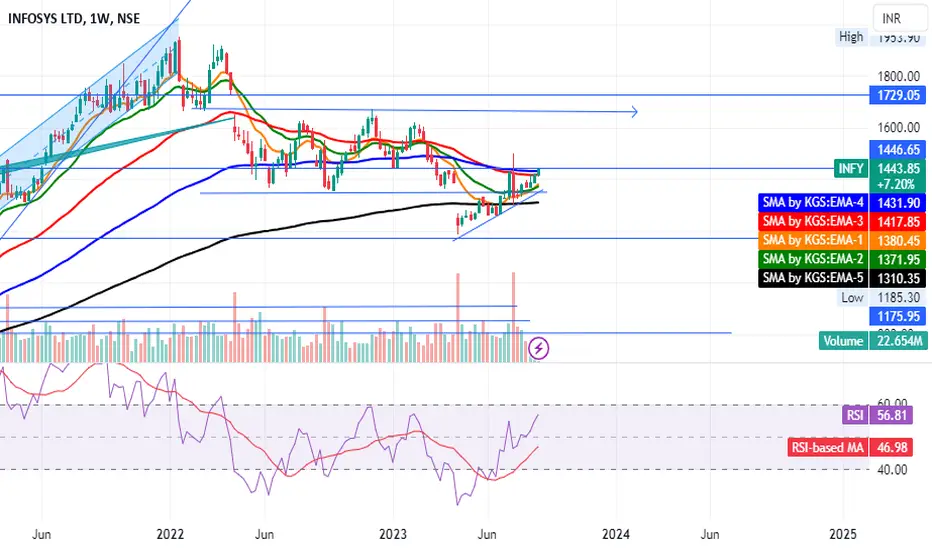The width and height of the screenshot is (932, 550).
Task: Click the EMA-5 value 1310.35
Action: (898, 278)
